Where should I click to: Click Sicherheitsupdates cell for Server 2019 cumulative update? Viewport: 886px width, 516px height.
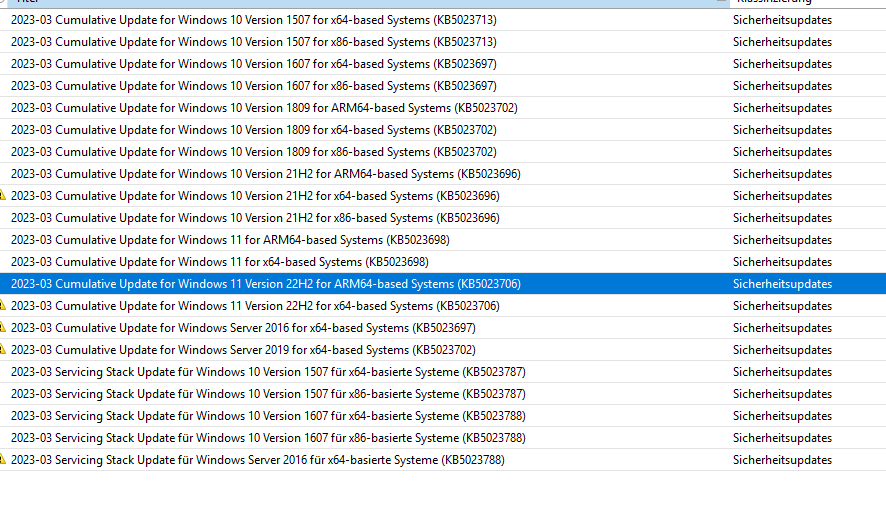point(783,350)
